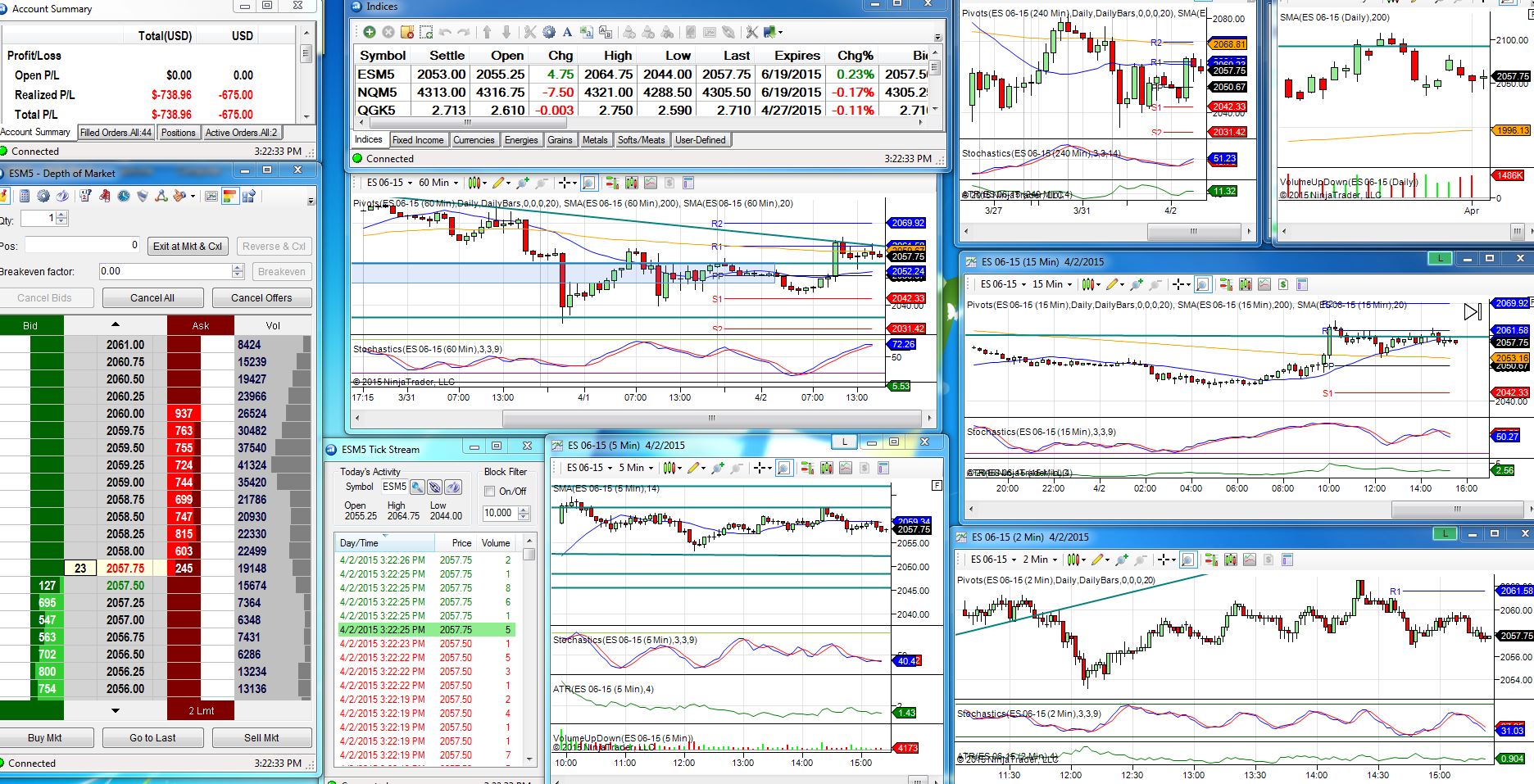Open the Positions tab in Account Summary
The width and height of the screenshot is (1534, 784).
pyautogui.click(x=178, y=133)
